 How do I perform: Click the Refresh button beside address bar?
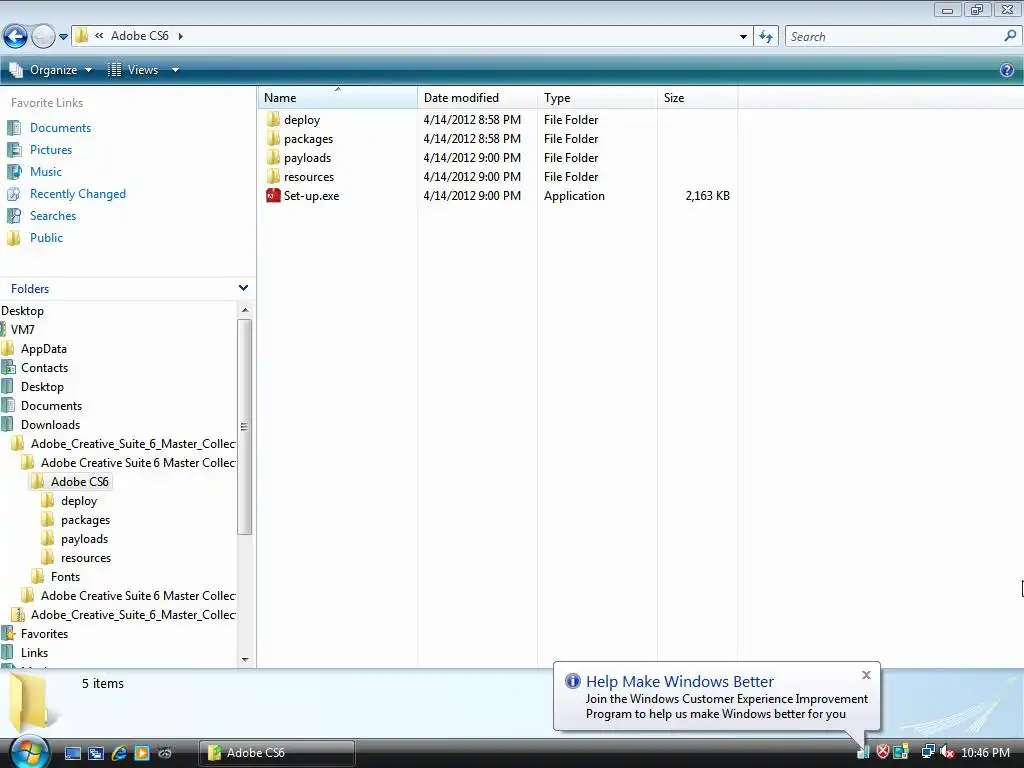[766, 37]
